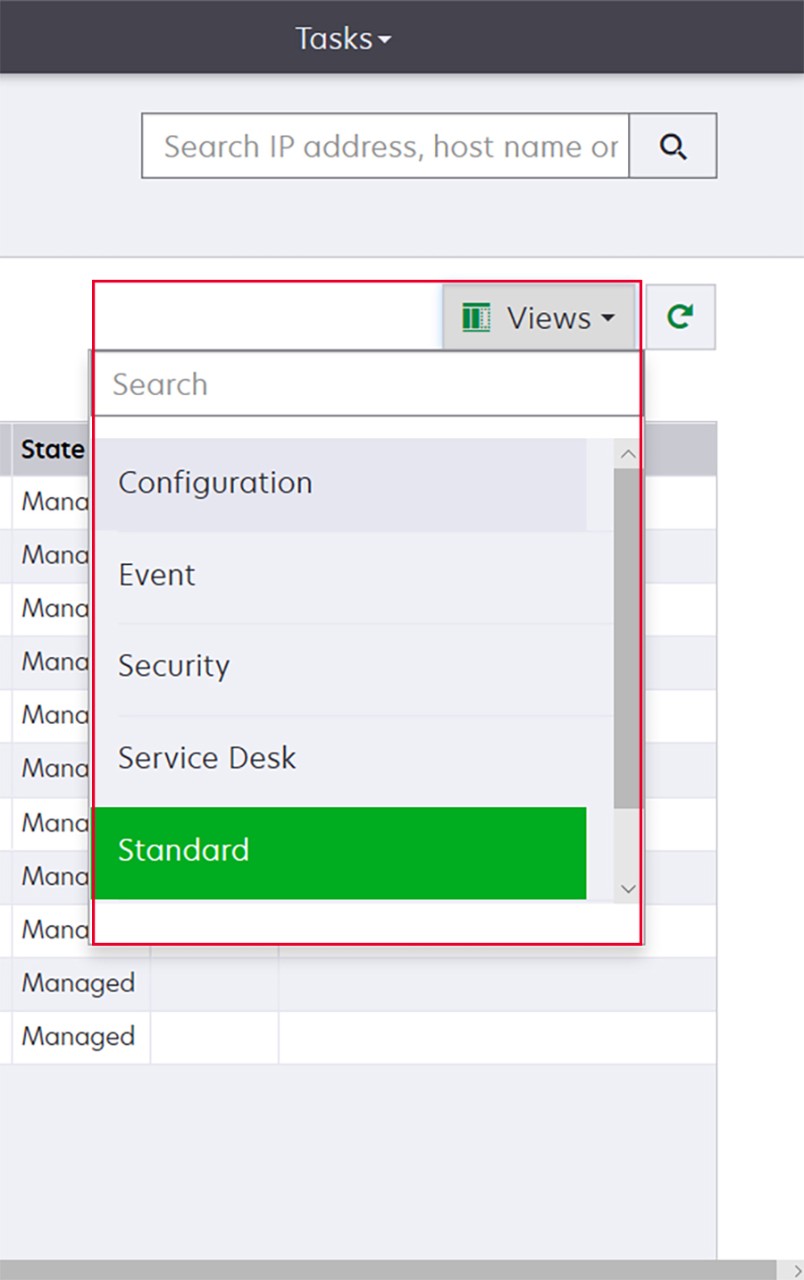This screenshot has width=804, height=1280.
Task: Collapse the Views dropdown via its caret
Action: (x=608, y=319)
